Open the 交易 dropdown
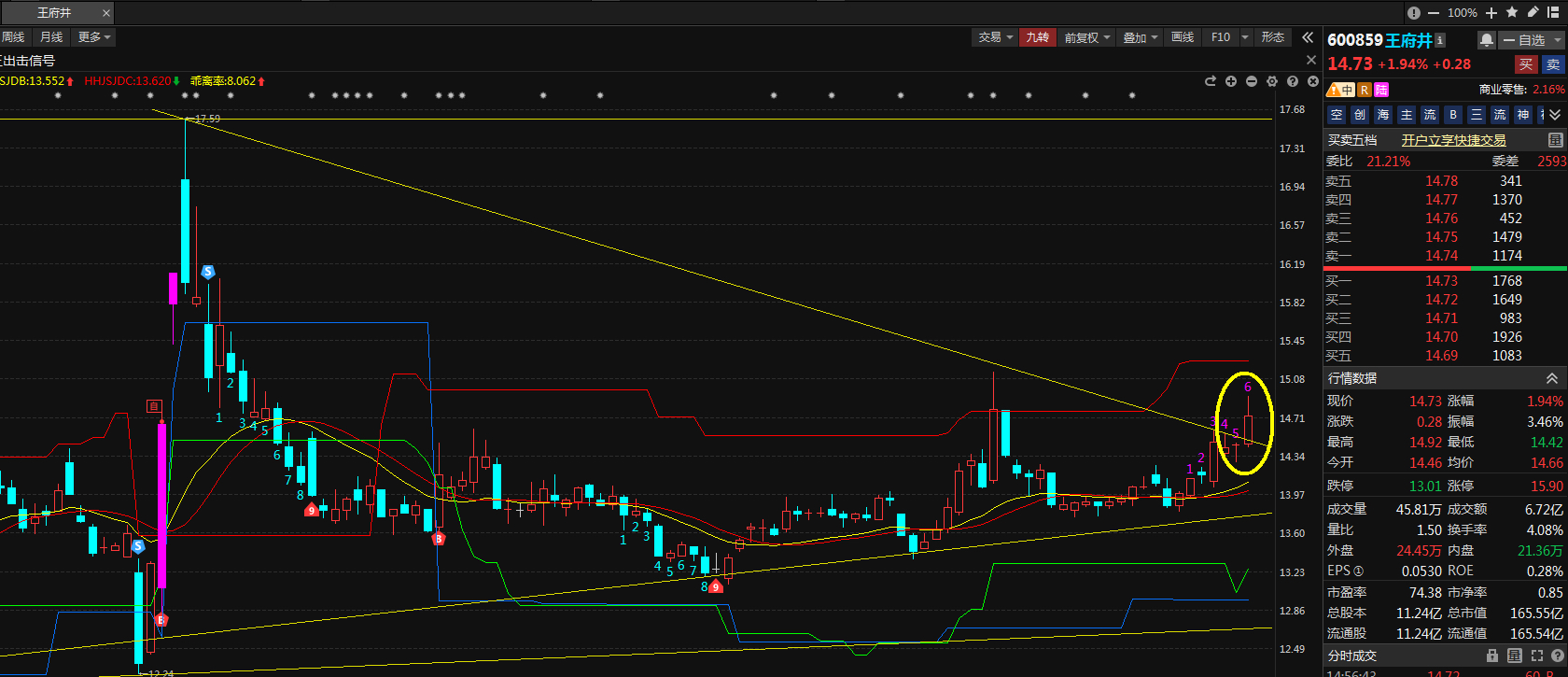 tap(995, 37)
